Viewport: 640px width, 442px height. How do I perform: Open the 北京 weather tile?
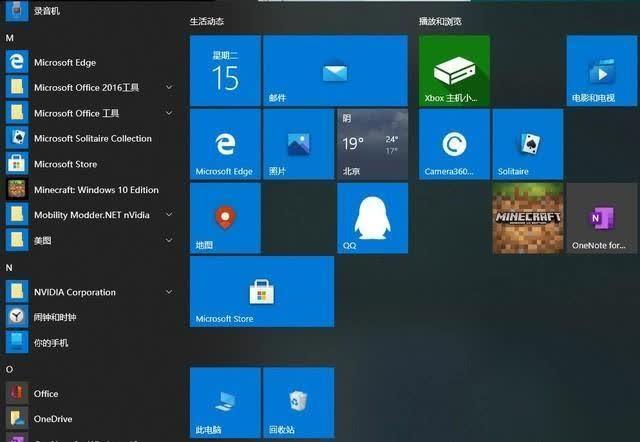[x=373, y=144]
